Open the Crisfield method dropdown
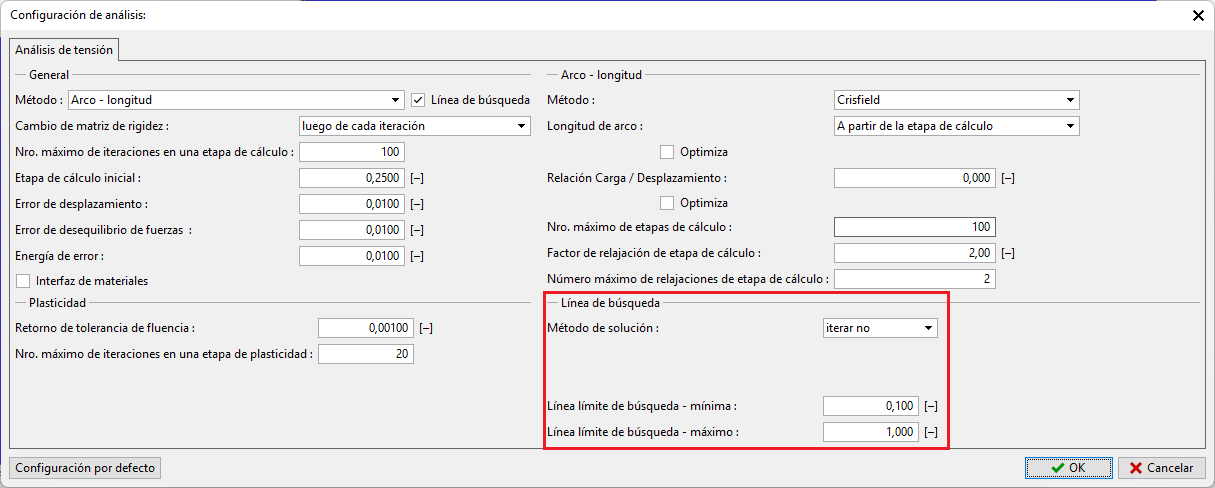 pyautogui.click(x=956, y=100)
